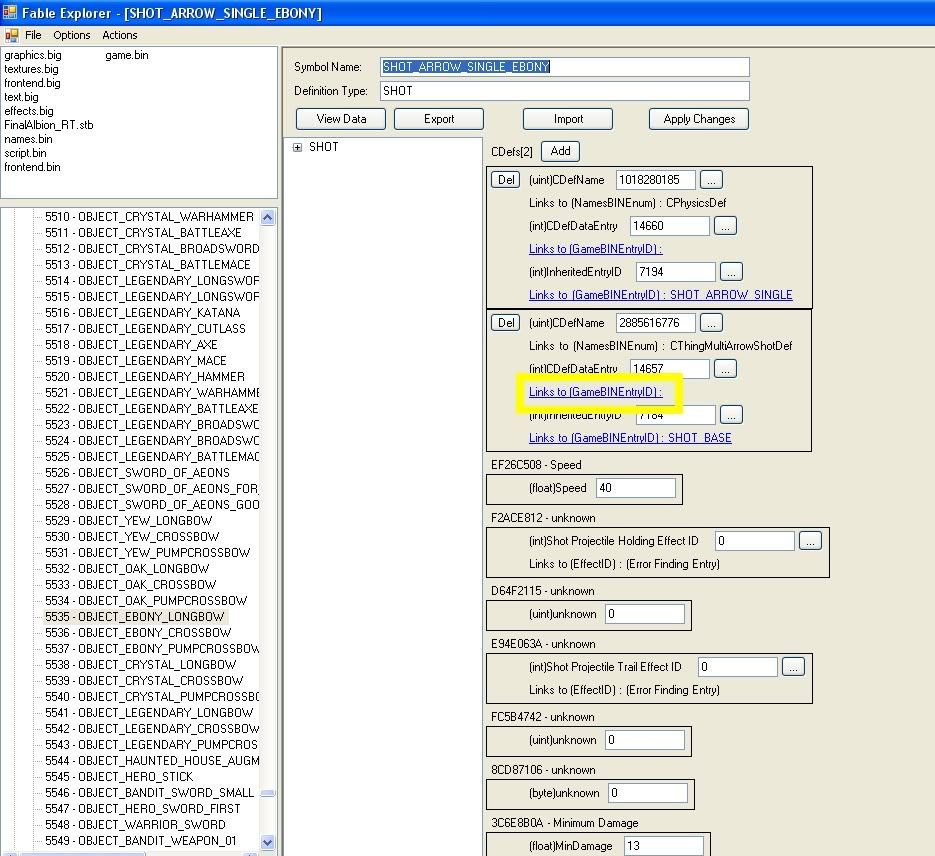
Task: Select script.bin in the file list
Action: pyautogui.click(x=25, y=153)
